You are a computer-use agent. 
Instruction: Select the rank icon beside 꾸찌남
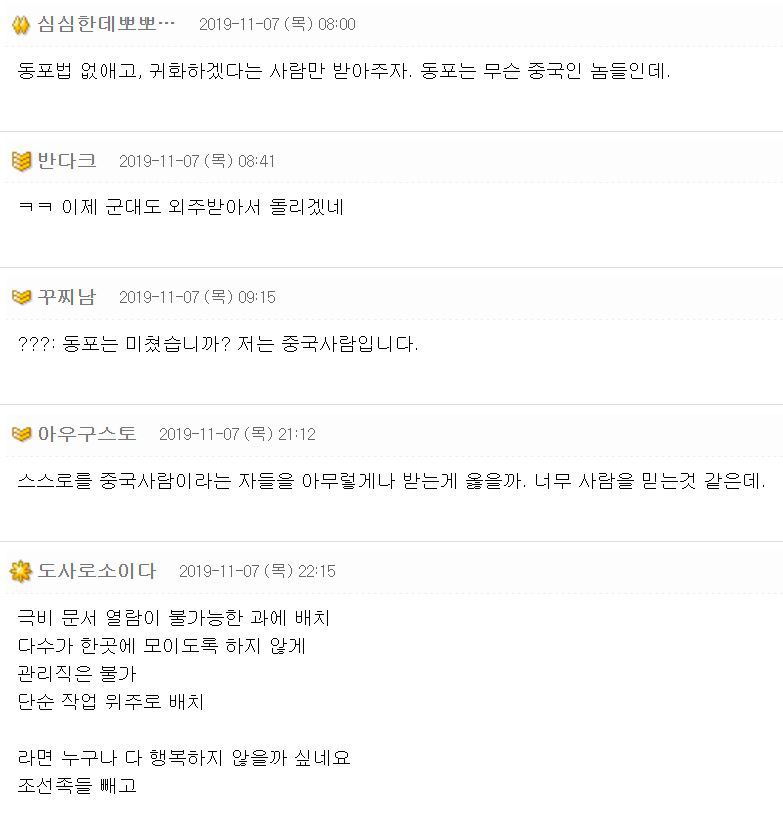tap(21, 297)
